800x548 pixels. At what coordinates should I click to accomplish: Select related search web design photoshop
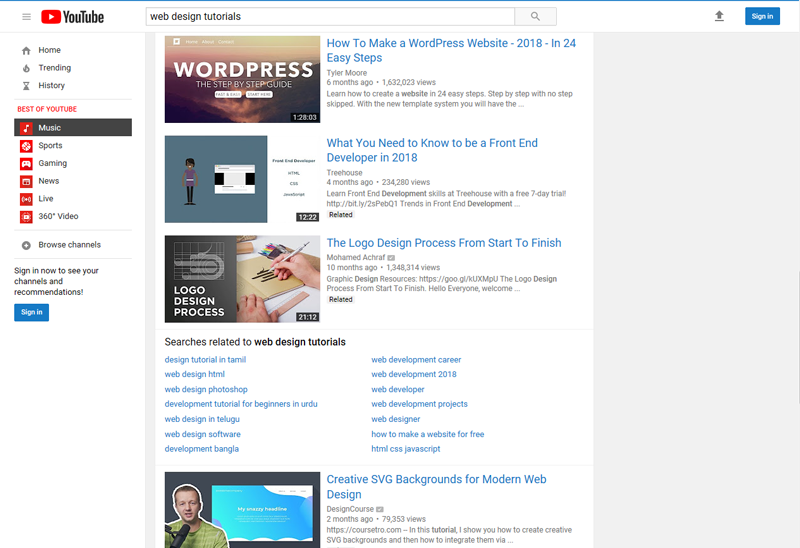(206, 389)
